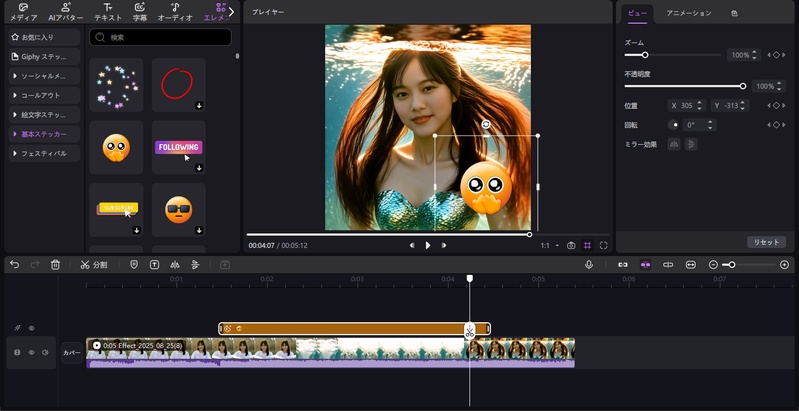Add keyframe for 位置 position
The height and width of the screenshot is (411, 799).
(x=776, y=105)
